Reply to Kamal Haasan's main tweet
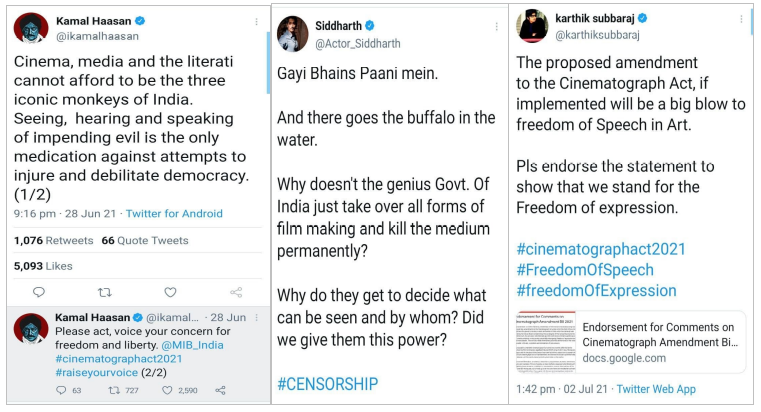Viewport: 761px width, 412px height. (x=39, y=292)
